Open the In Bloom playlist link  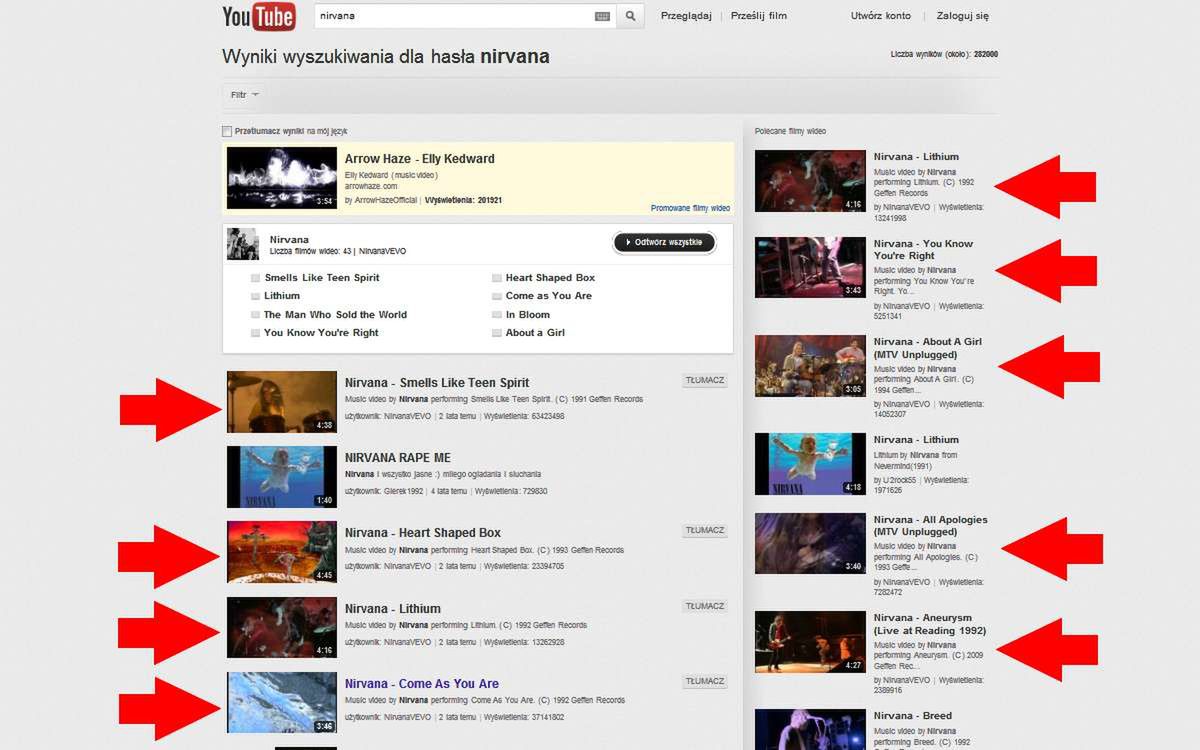(528, 315)
